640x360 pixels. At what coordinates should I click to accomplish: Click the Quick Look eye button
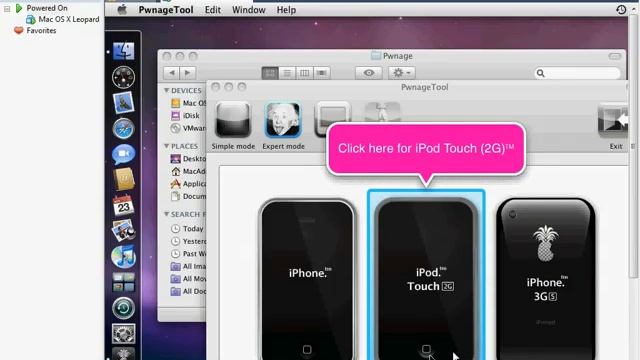click(x=369, y=73)
